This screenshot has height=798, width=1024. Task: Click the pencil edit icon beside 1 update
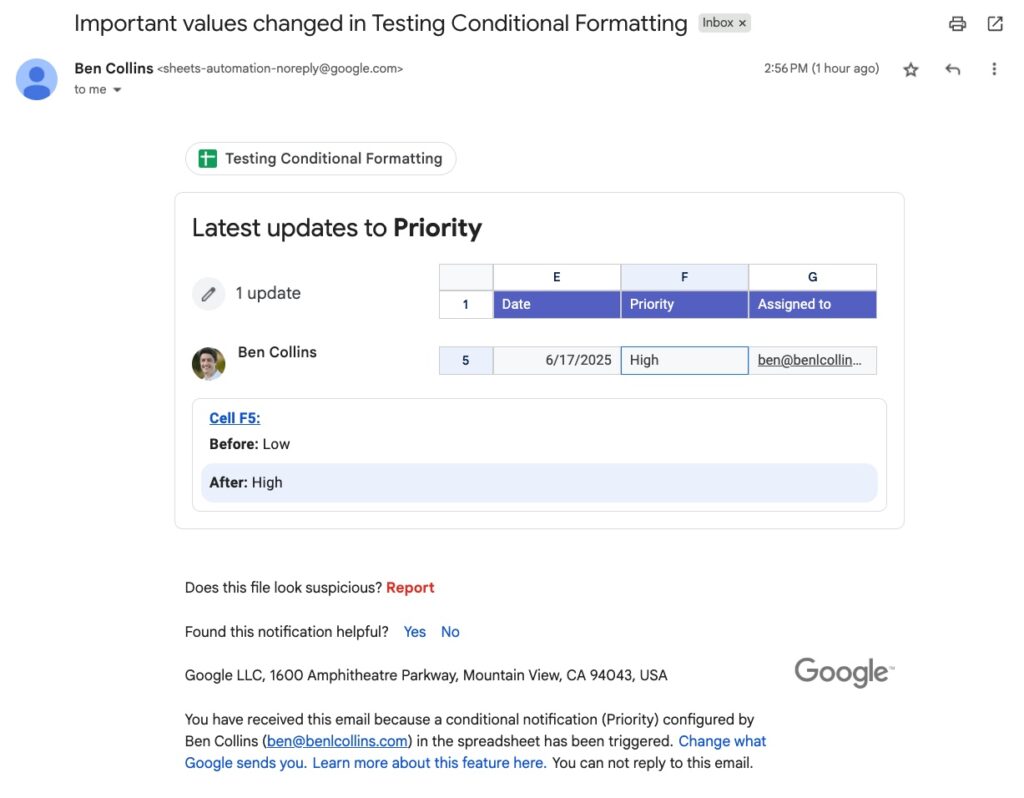(x=208, y=294)
